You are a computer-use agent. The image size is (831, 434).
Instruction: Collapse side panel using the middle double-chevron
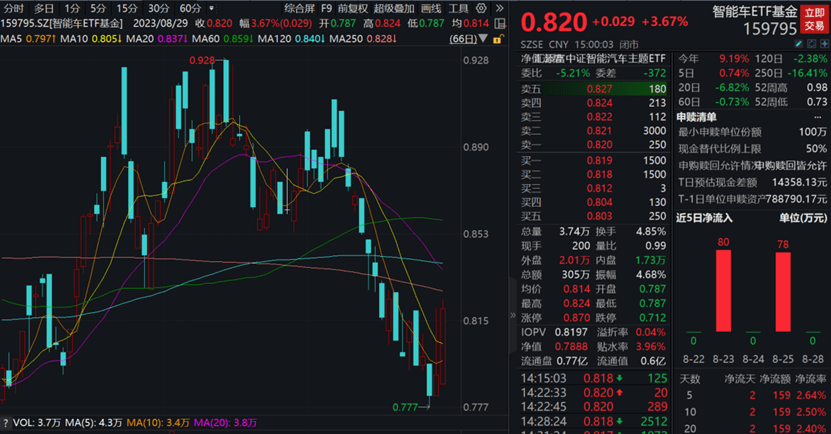pos(513,316)
